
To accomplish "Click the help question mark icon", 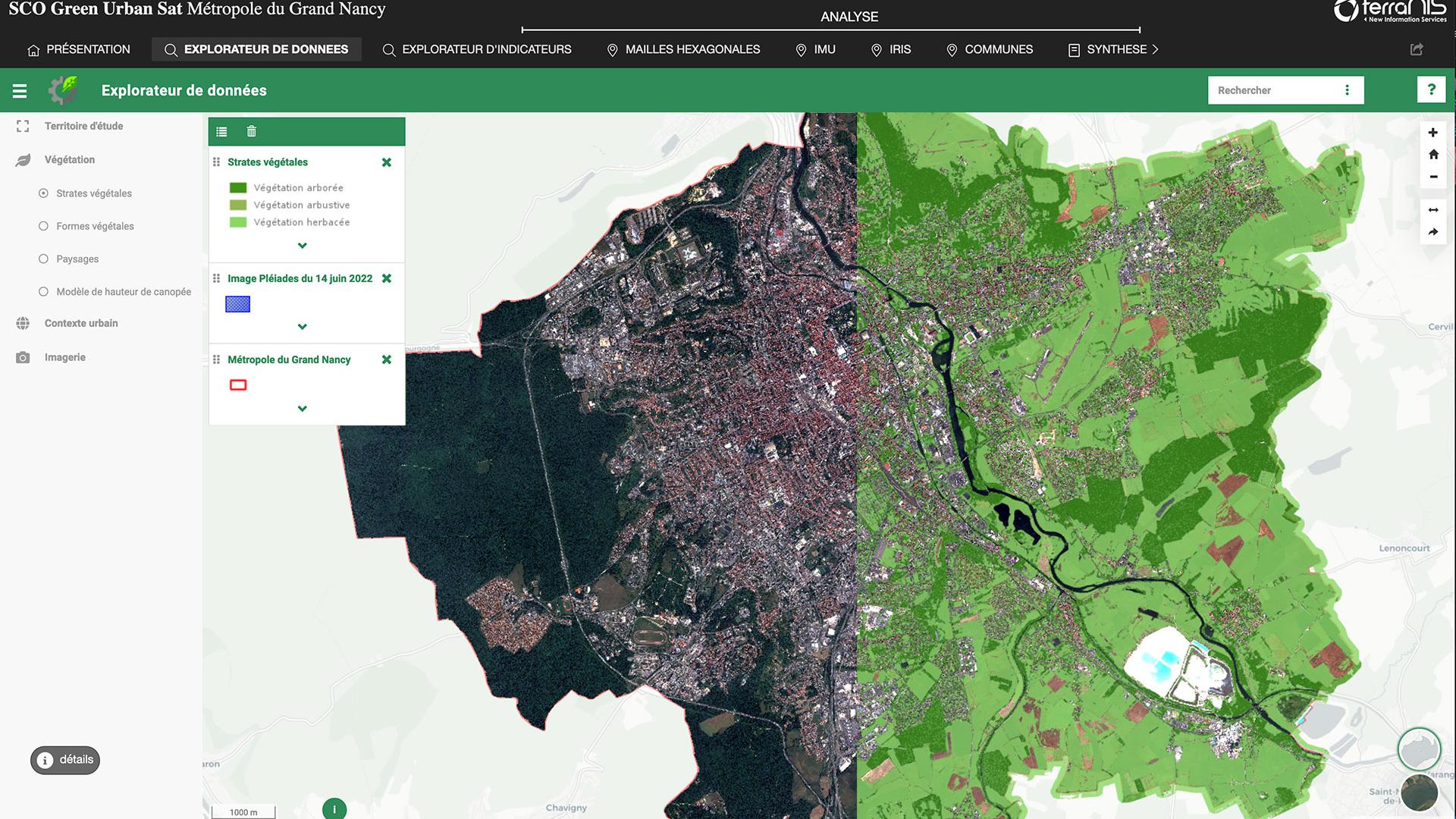I will [x=1432, y=90].
